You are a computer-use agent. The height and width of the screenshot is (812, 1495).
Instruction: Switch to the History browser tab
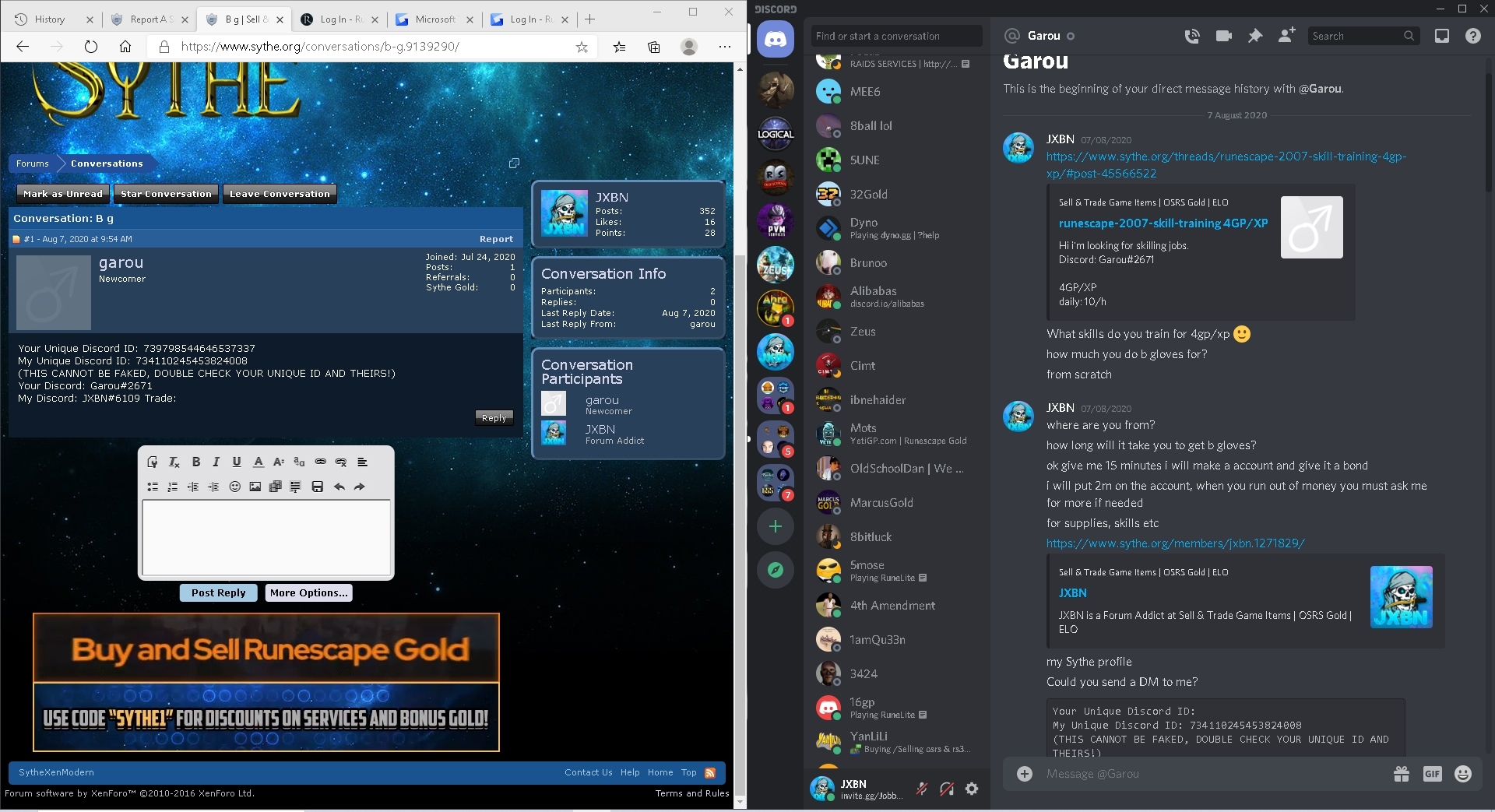point(52,19)
